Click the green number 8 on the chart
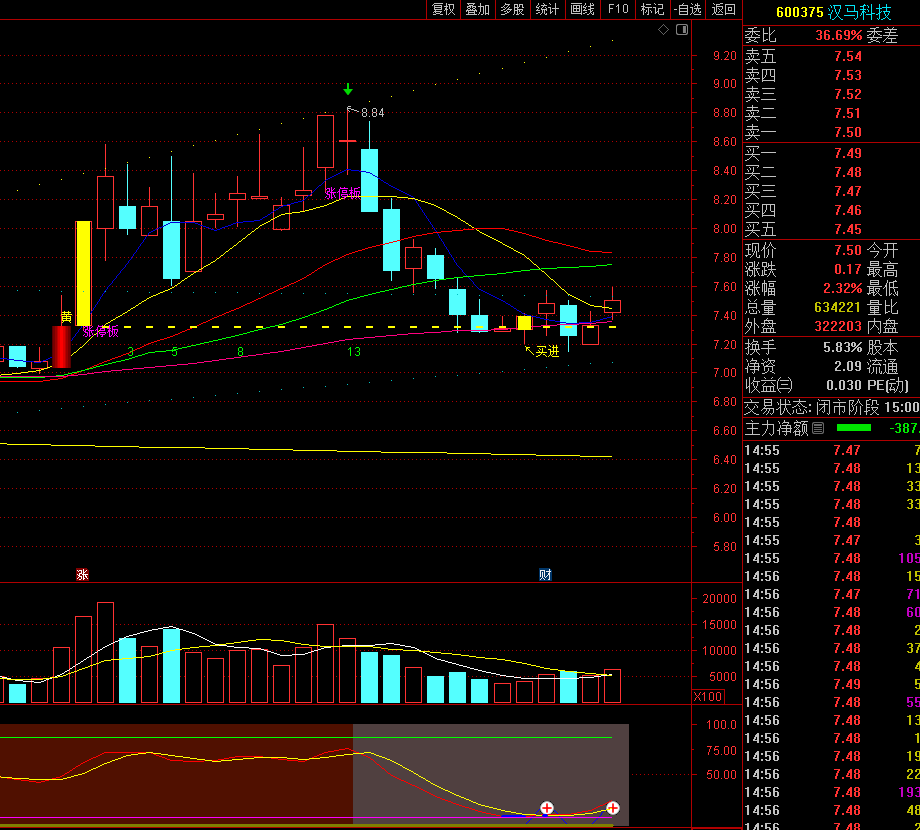Viewport: 920px width, 830px height. pyautogui.click(x=241, y=352)
